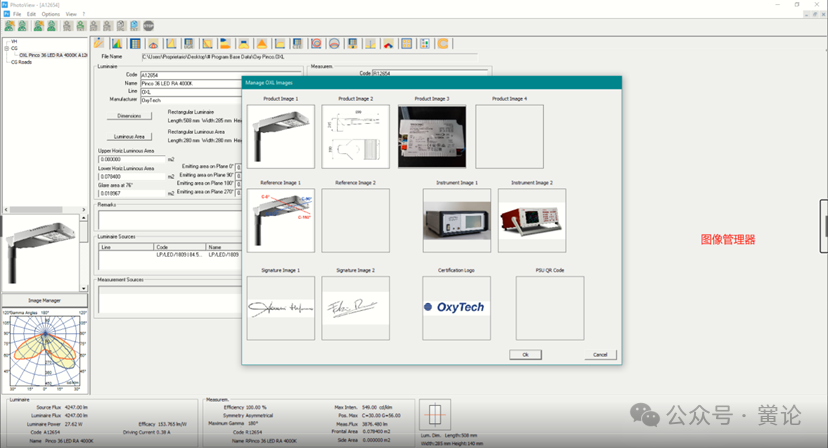This screenshot has height=448, width=828.
Task: Select the red Instrument Image 2 thumbnail
Action: click(532, 220)
